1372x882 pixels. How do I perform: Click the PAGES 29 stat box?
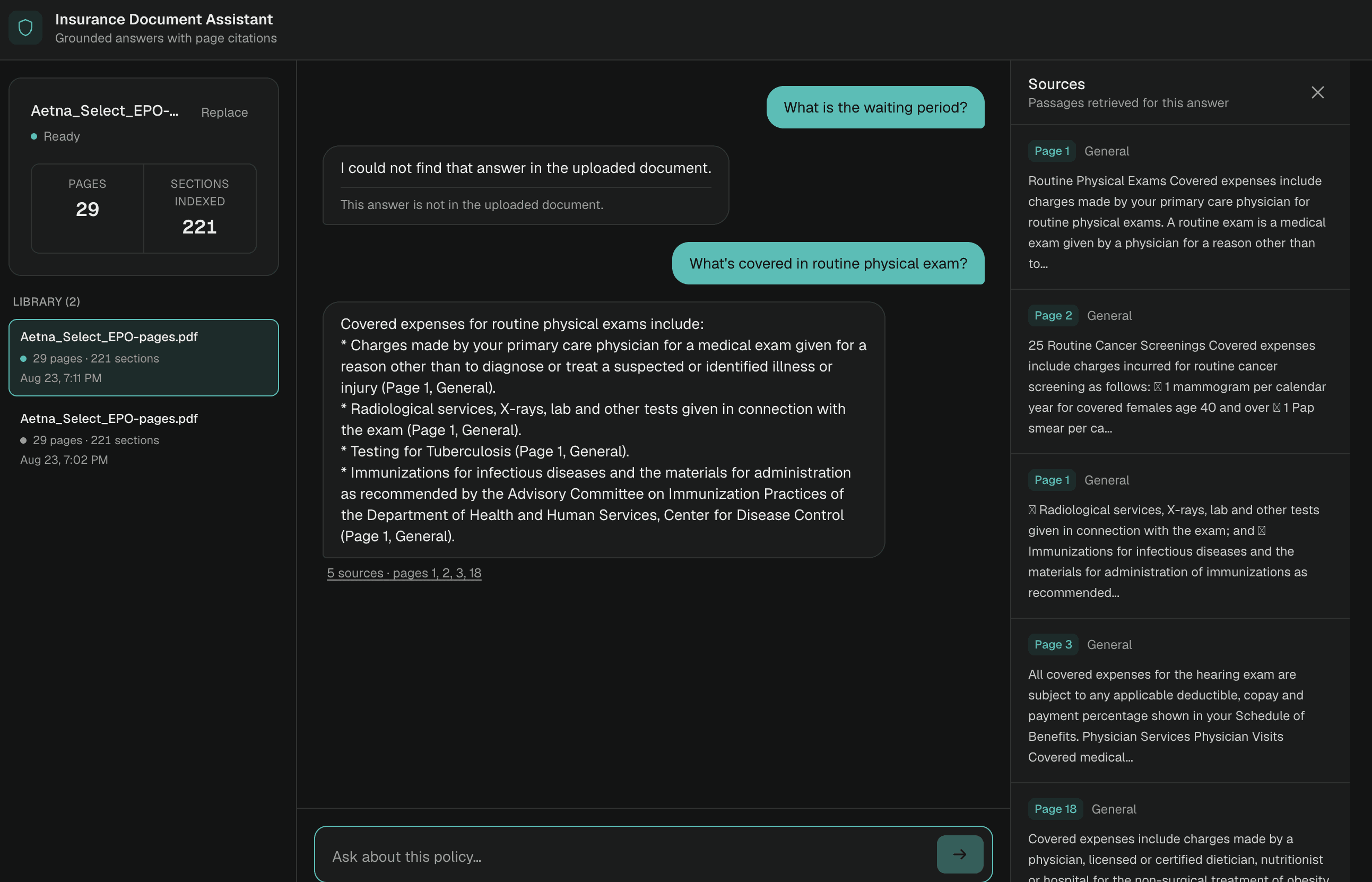point(87,208)
